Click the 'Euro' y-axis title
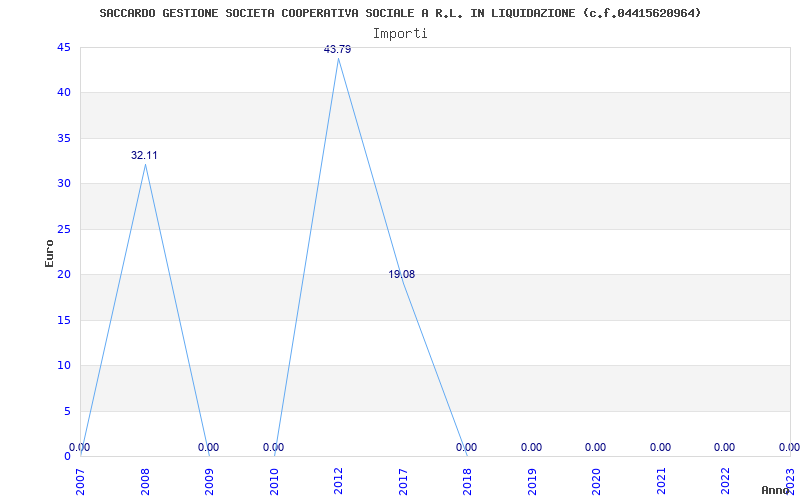This screenshot has width=800, height=500. [49, 253]
